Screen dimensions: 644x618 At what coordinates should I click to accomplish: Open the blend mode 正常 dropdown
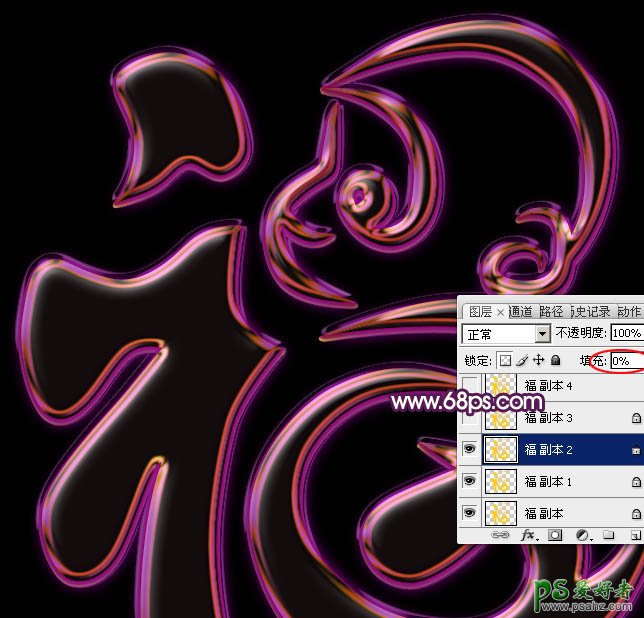(x=543, y=333)
